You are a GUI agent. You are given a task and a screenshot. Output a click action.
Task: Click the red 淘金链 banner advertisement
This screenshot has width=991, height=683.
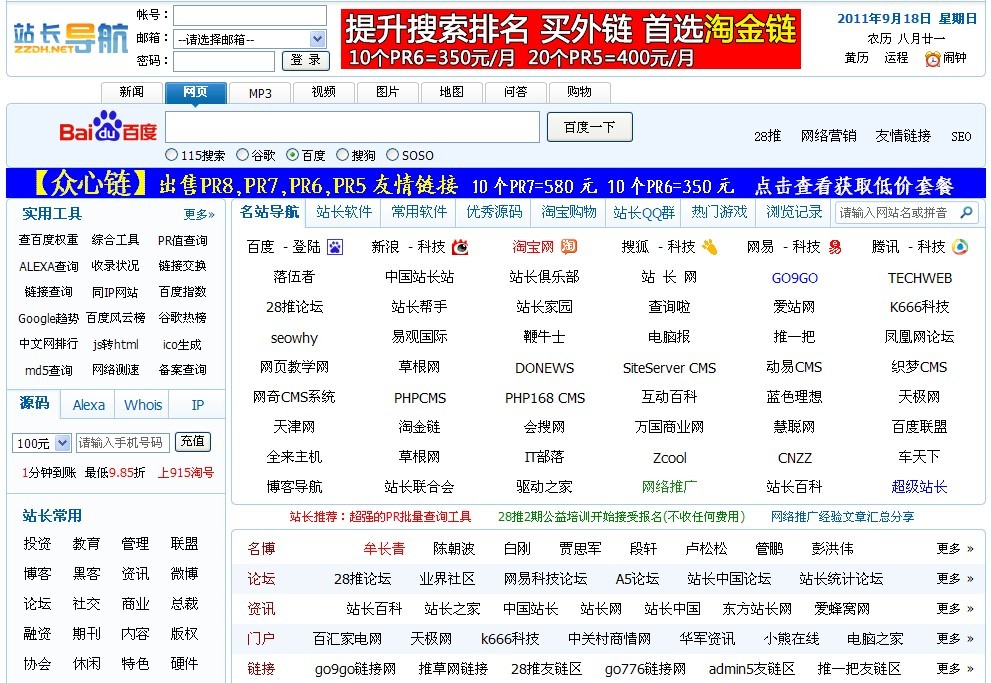tap(571, 39)
